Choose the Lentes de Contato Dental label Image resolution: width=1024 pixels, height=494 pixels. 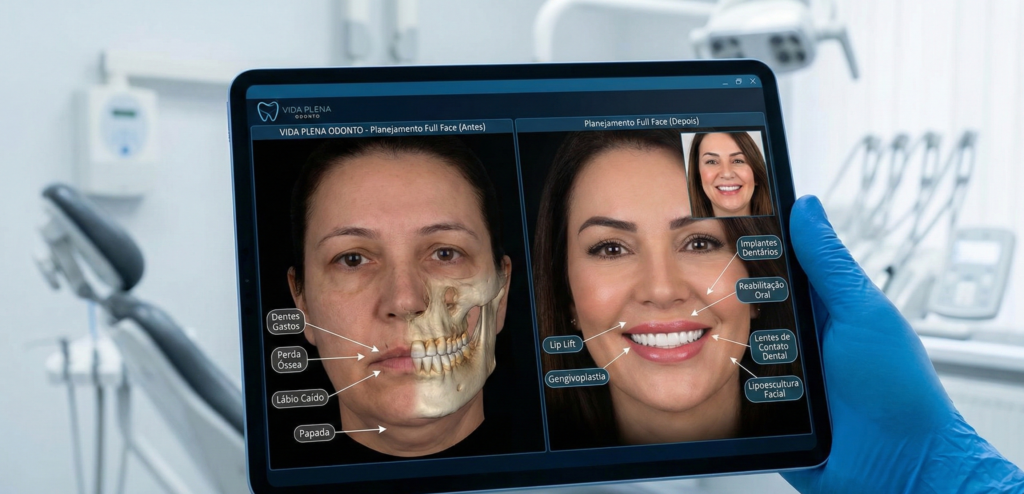pos(773,346)
